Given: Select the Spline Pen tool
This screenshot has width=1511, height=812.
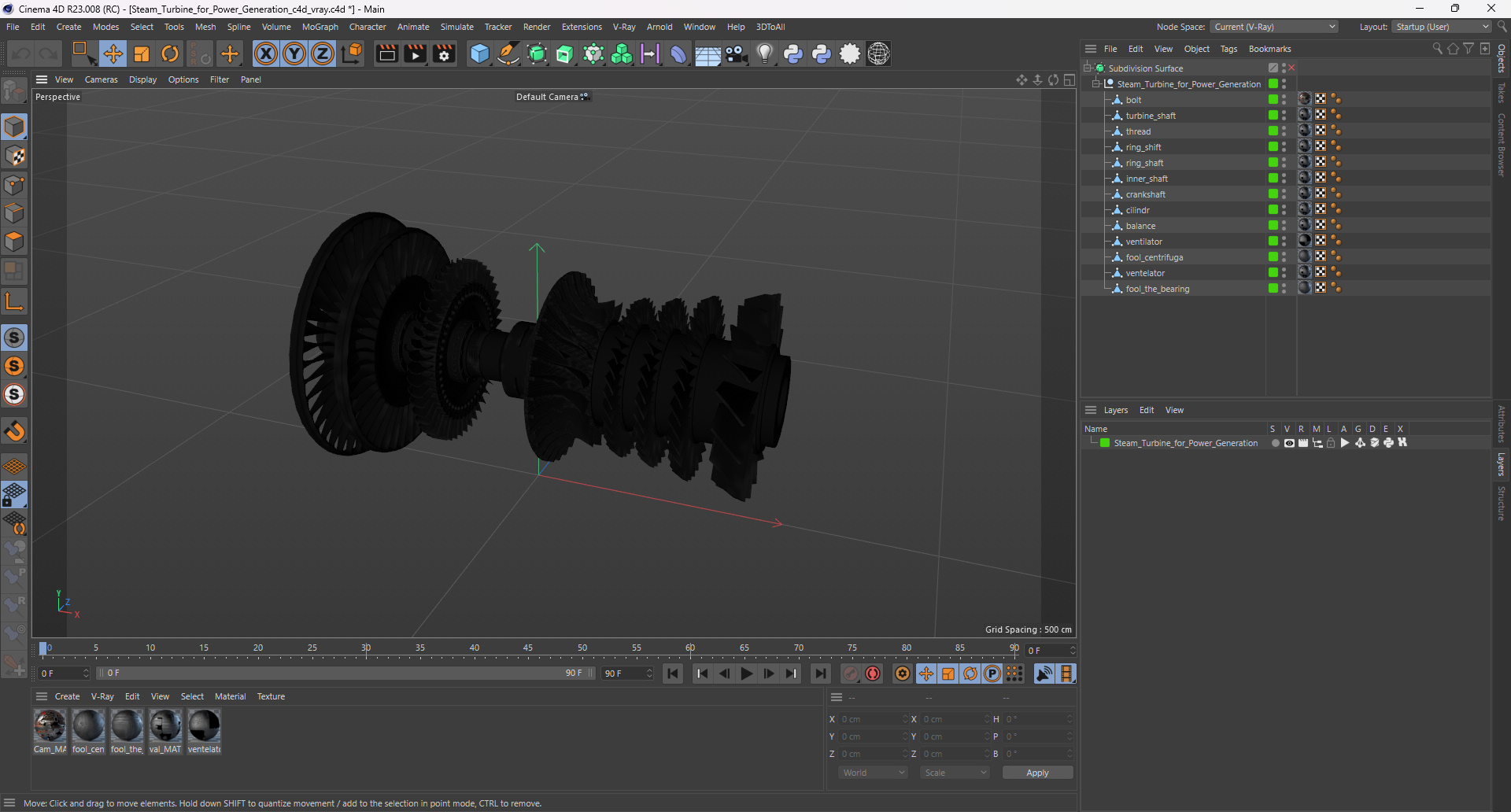Looking at the screenshot, I should (508, 54).
